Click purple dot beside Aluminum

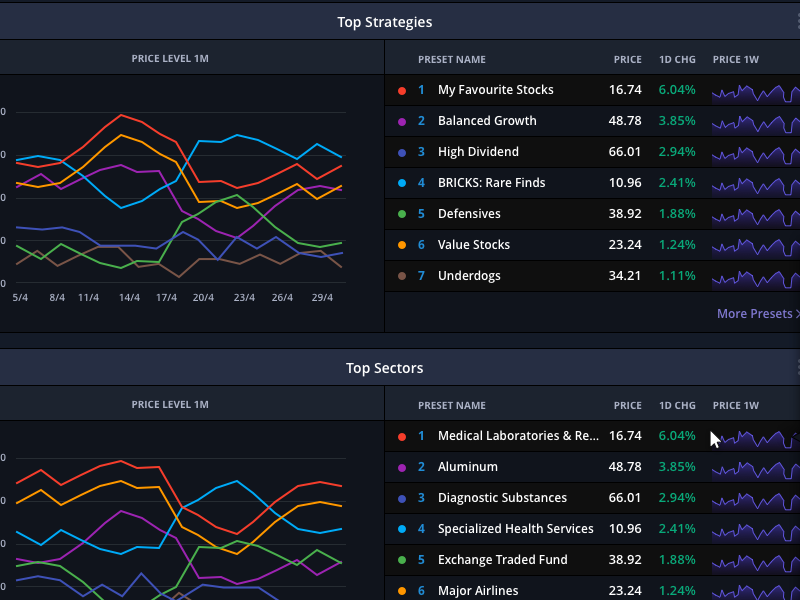[402, 467]
